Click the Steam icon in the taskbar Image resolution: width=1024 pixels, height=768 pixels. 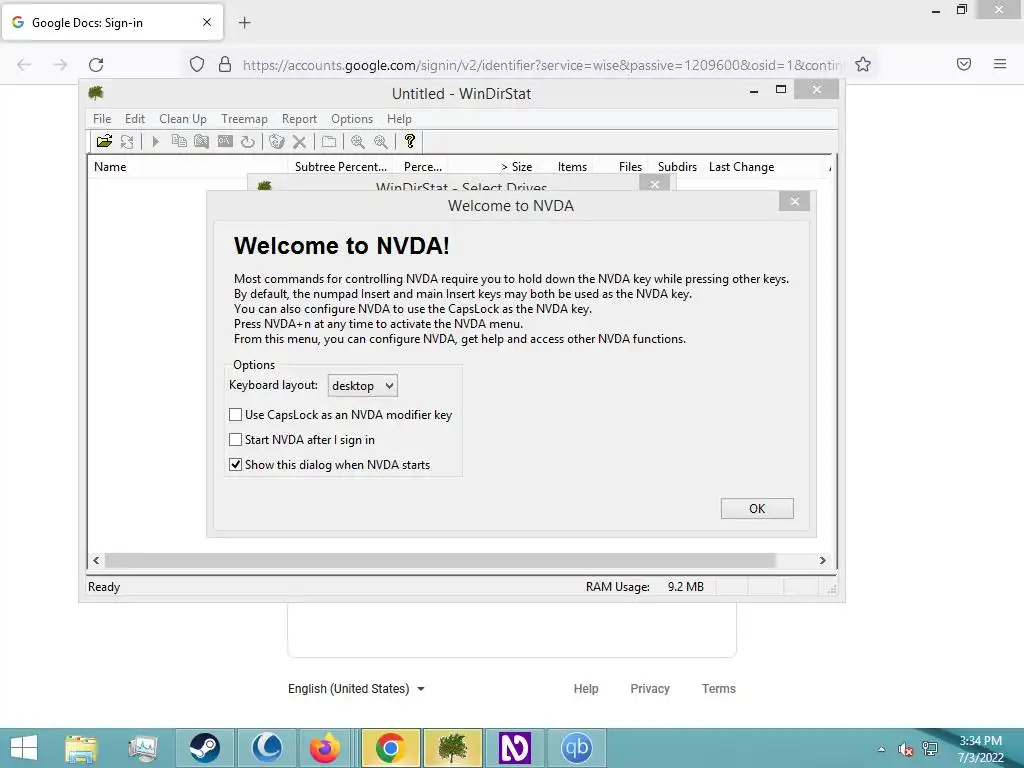point(204,748)
